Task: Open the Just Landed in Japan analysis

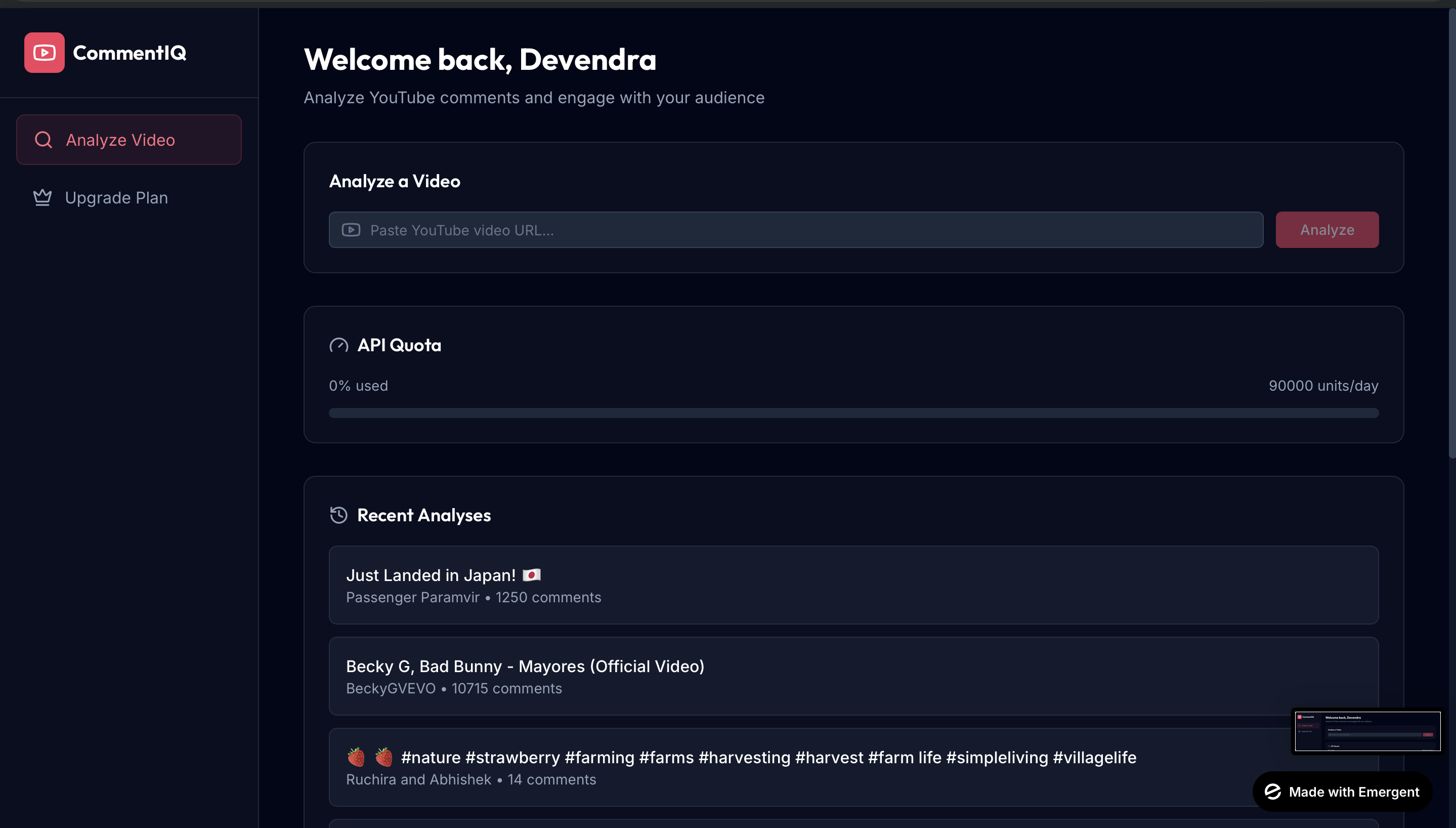Action: [x=853, y=585]
